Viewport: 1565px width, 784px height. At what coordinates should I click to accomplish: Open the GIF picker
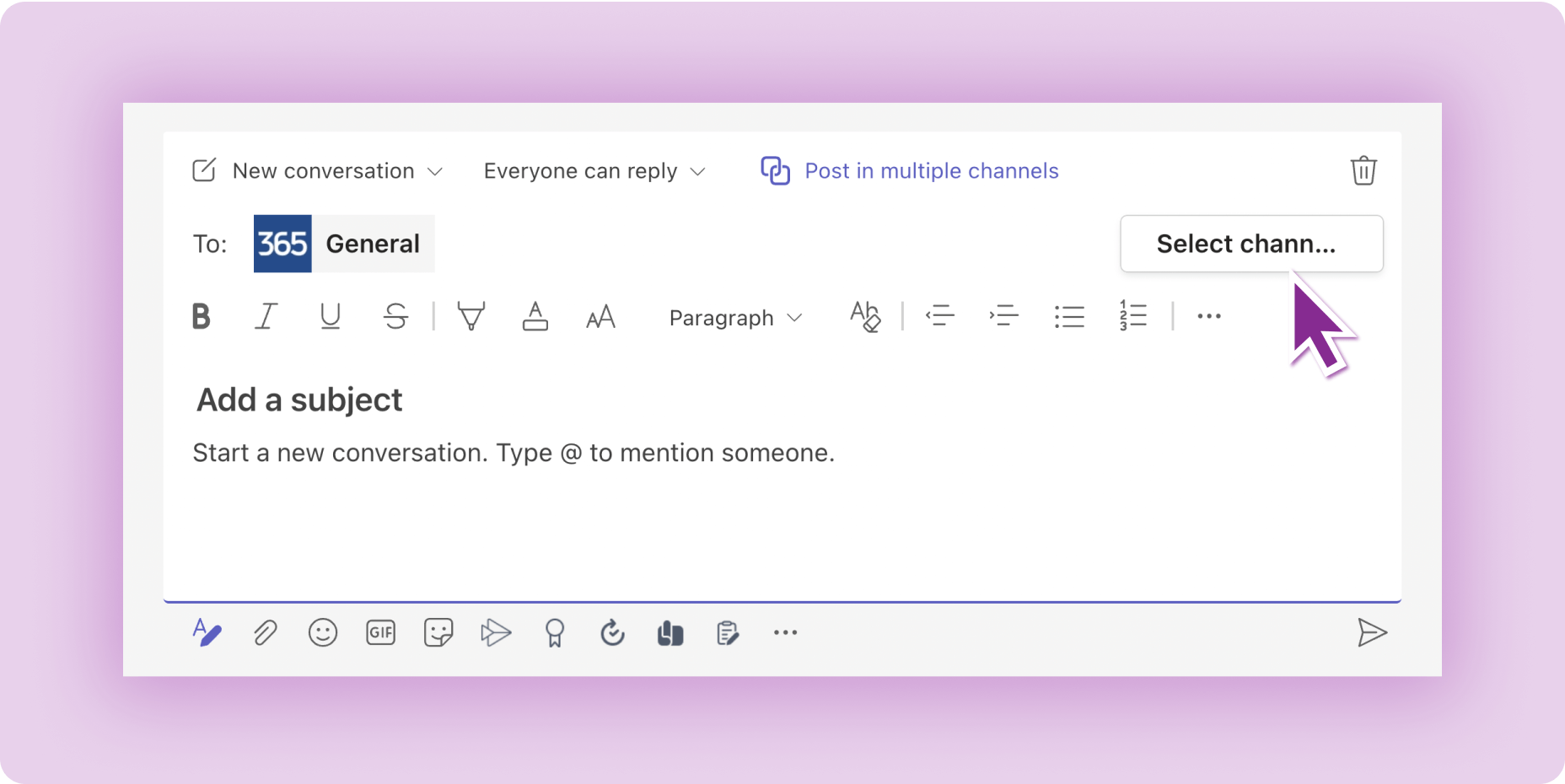pyautogui.click(x=381, y=632)
